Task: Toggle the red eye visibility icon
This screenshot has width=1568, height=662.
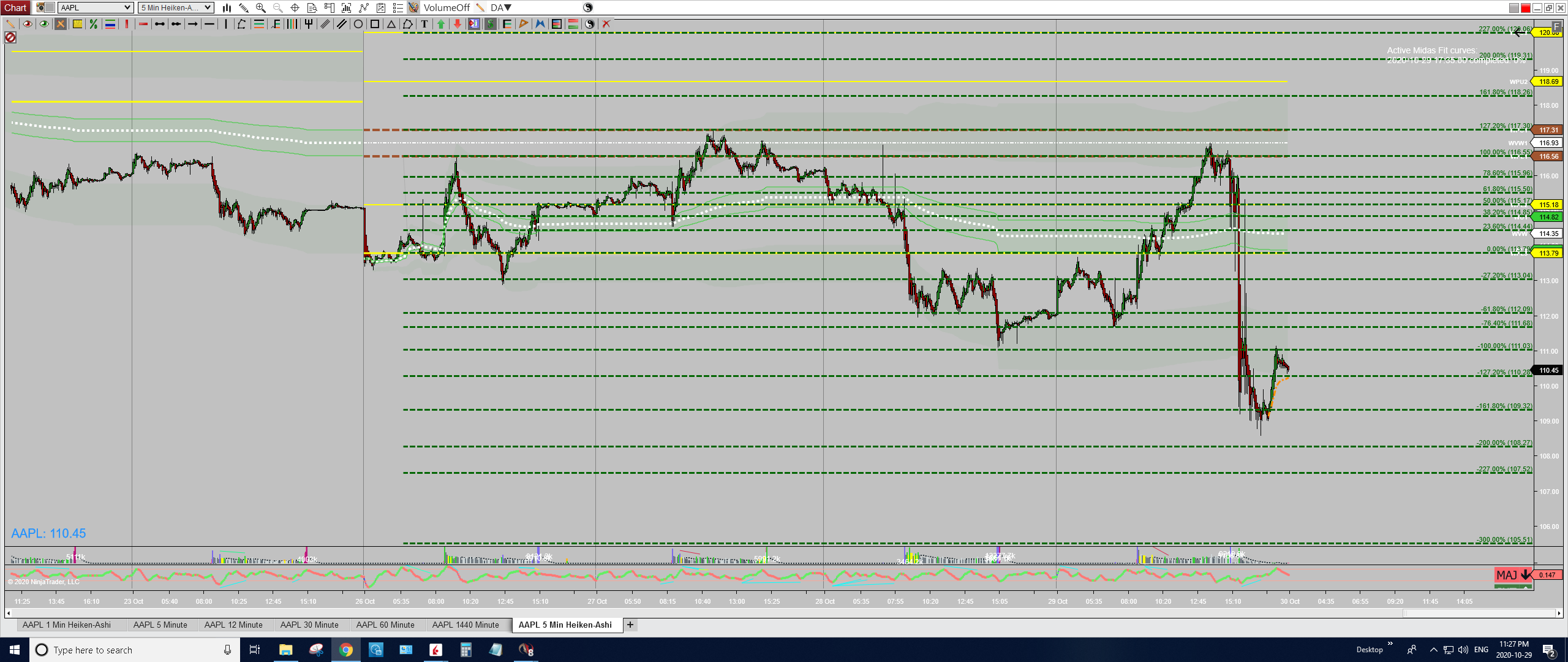Action: pyautogui.click(x=28, y=24)
